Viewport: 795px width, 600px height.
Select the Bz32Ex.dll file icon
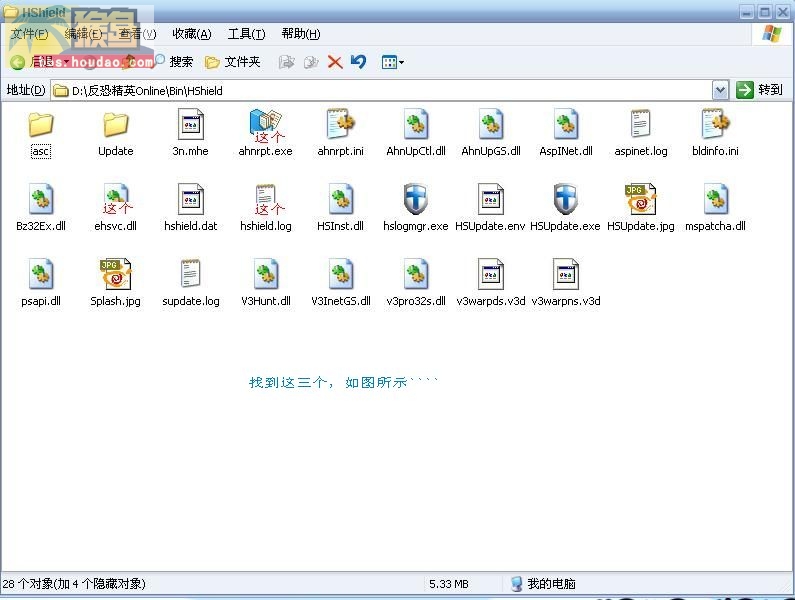pos(41,199)
